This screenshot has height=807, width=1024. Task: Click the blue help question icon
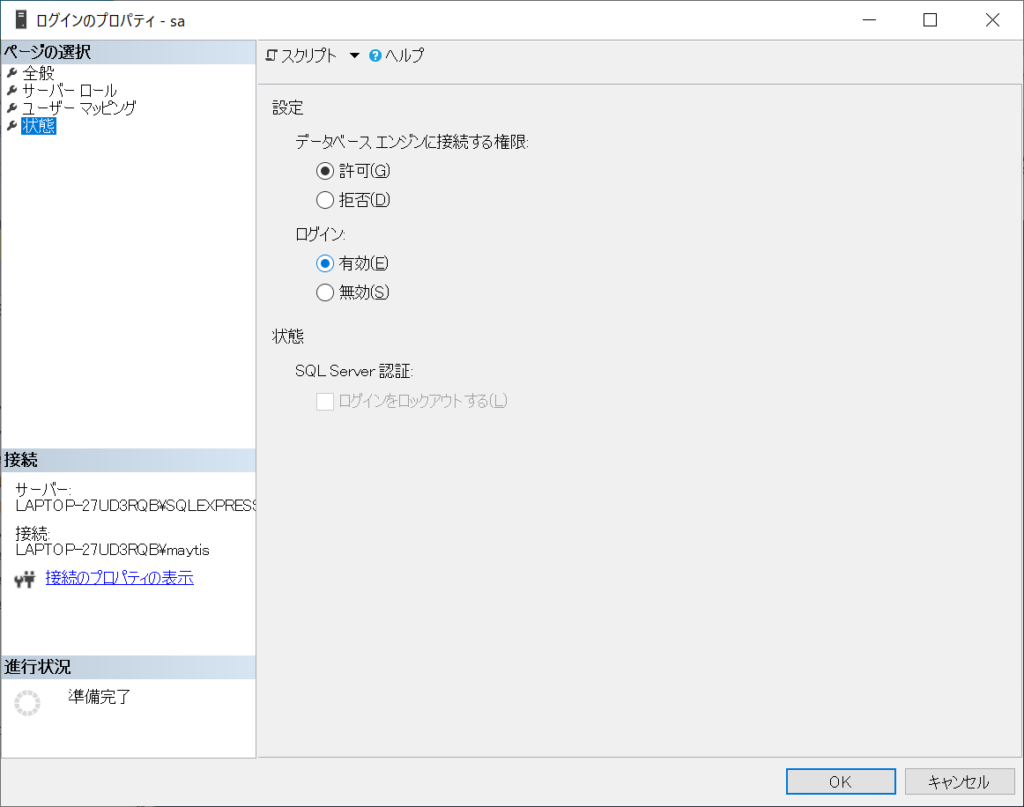(375, 56)
